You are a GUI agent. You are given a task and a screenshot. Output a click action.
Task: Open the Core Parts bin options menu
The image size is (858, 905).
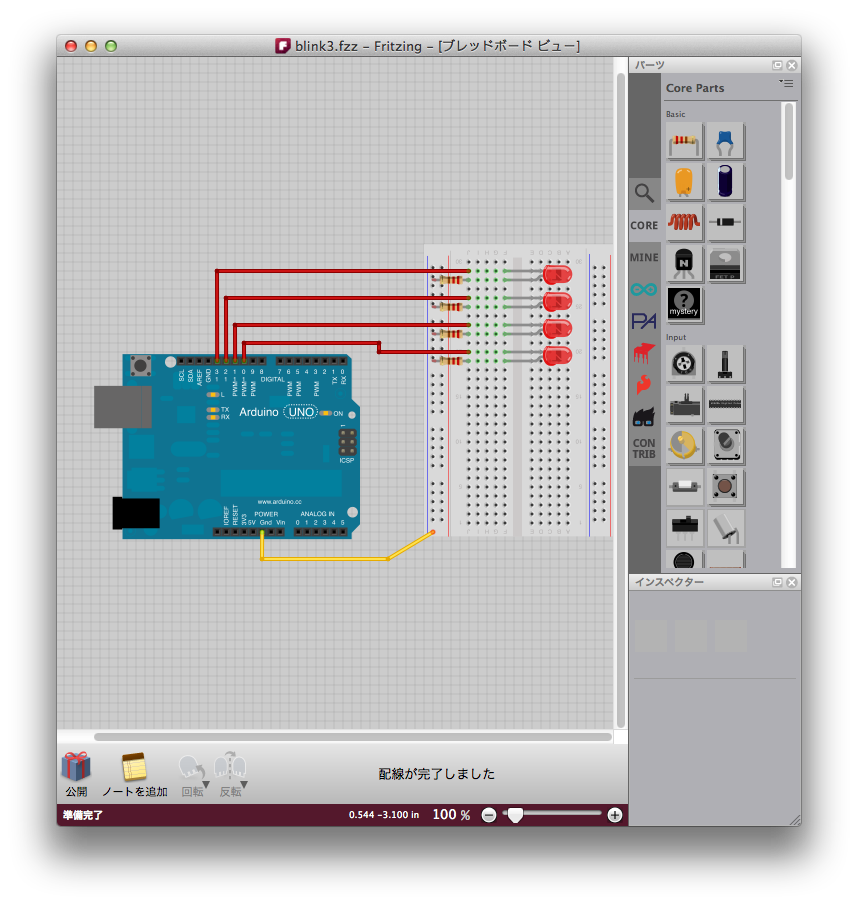pyautogui.click(x=786, y=83)
